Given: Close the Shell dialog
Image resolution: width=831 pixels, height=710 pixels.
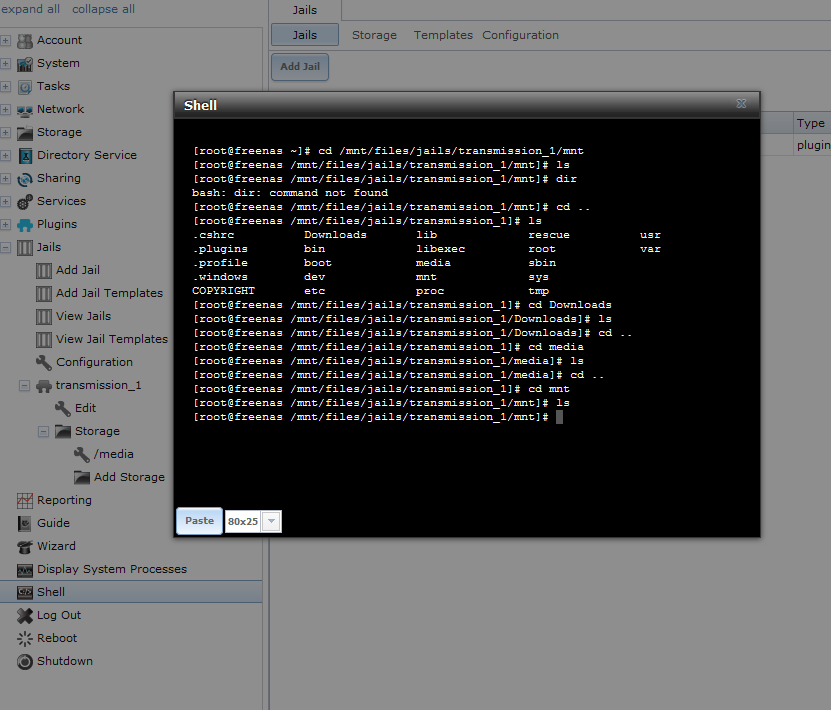Looking at the screenshot, I should 741,104.
